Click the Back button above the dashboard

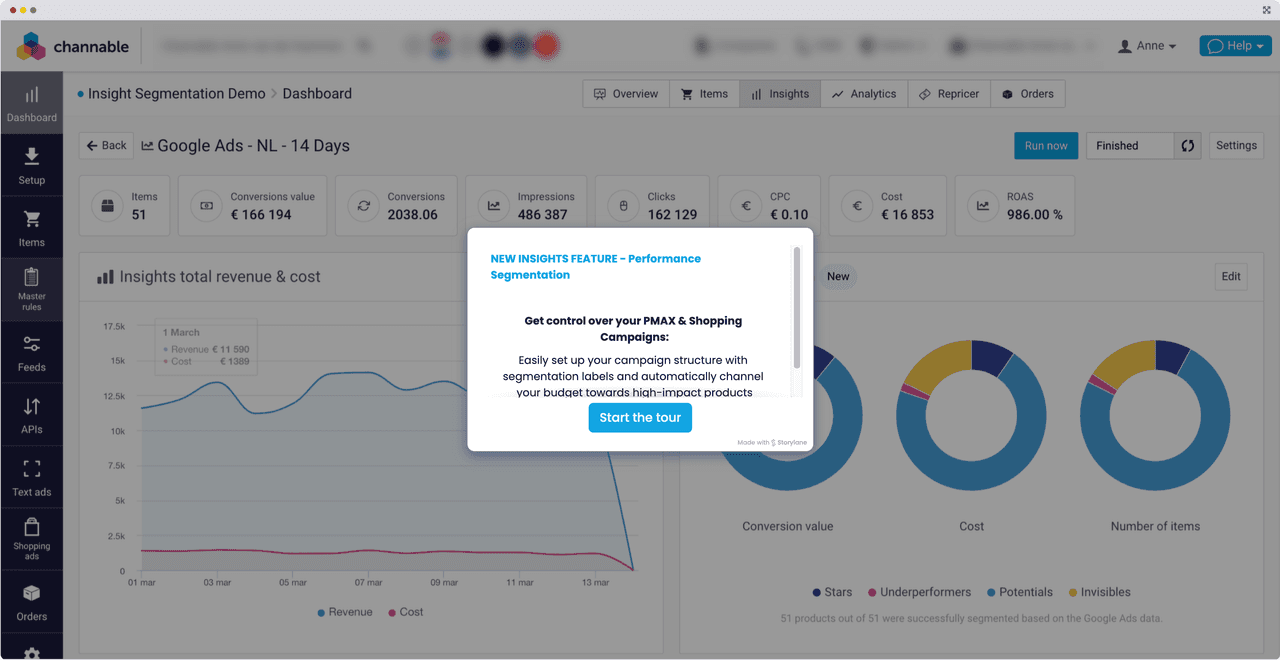click(106, 145)
